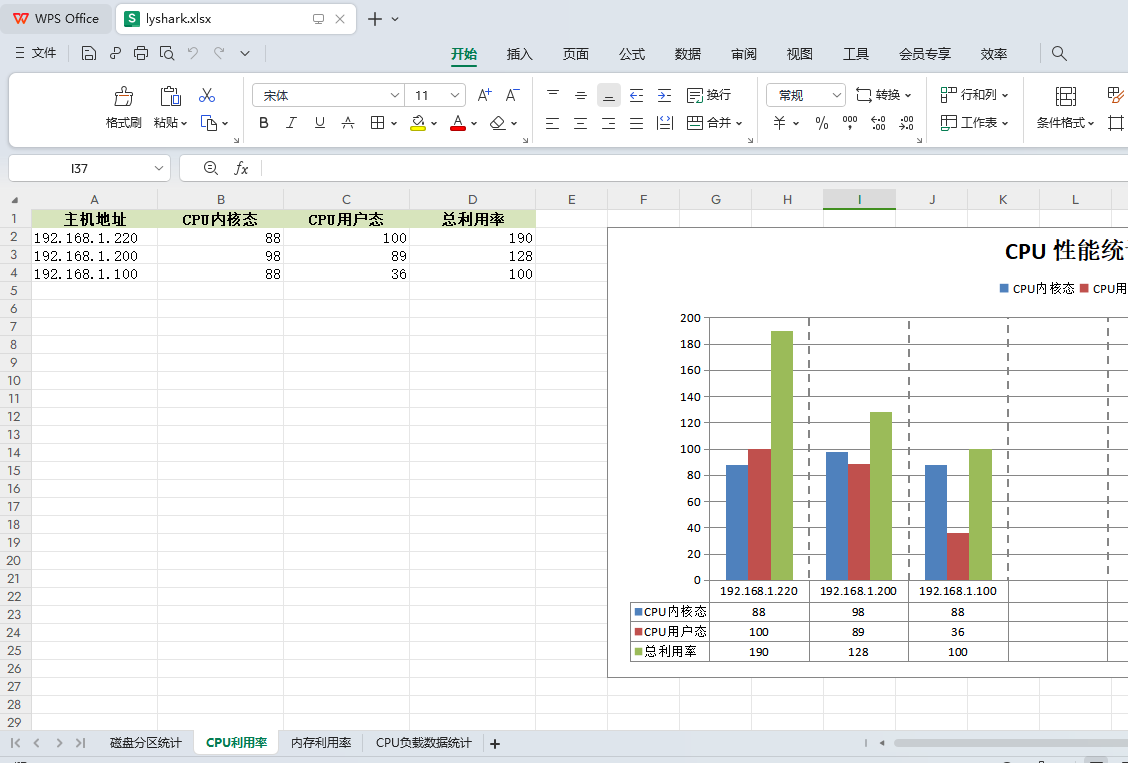Click the Undo arrow icon
The width and height of the screenshot is (1128, 763).
click(x=193, y=53)
